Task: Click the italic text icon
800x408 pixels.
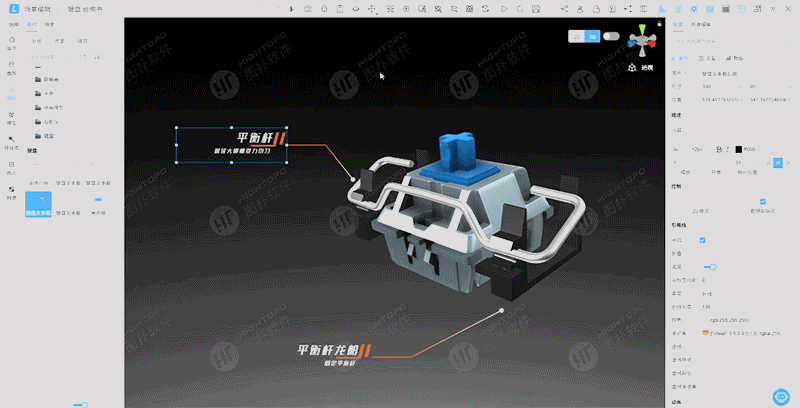Action: [728, 149]
